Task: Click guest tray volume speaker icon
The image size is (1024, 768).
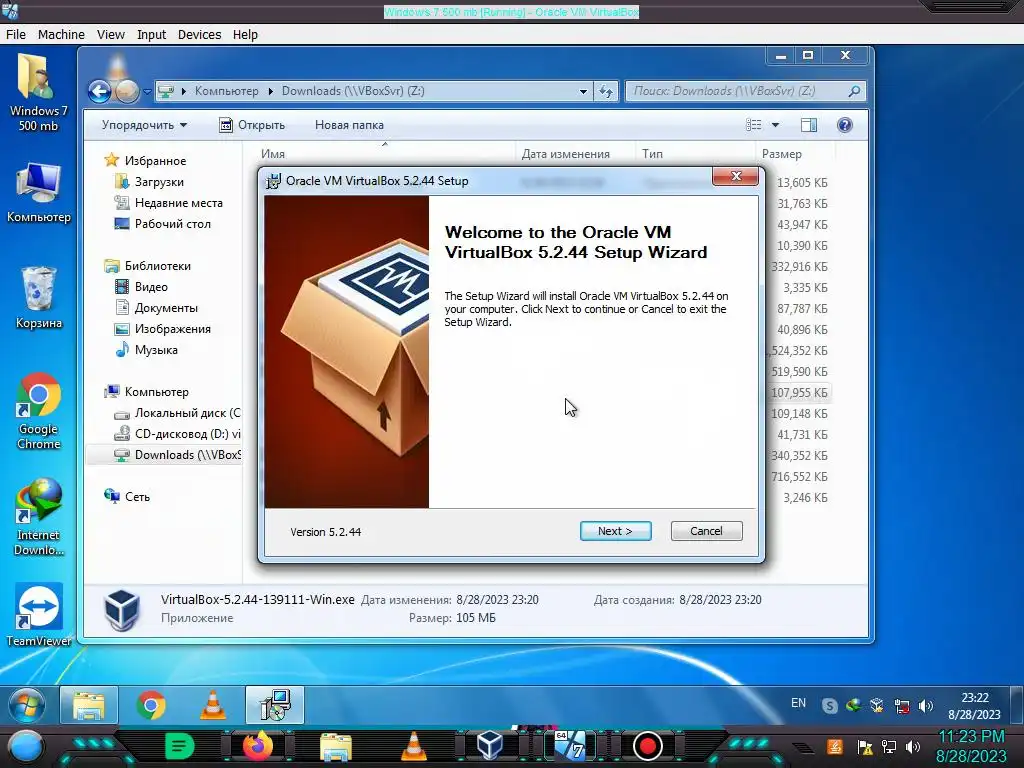Action: [x=925, y=706]
